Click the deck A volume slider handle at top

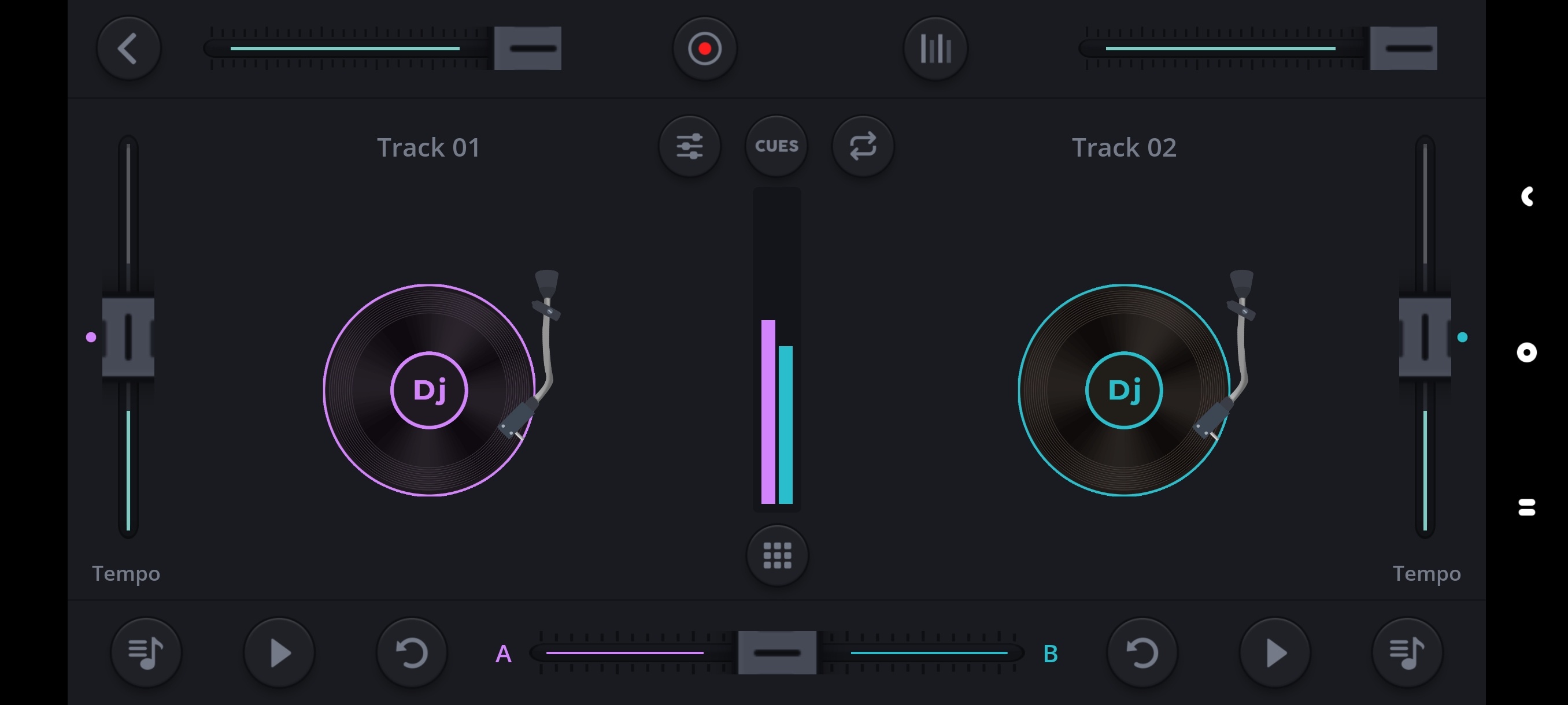528,48
